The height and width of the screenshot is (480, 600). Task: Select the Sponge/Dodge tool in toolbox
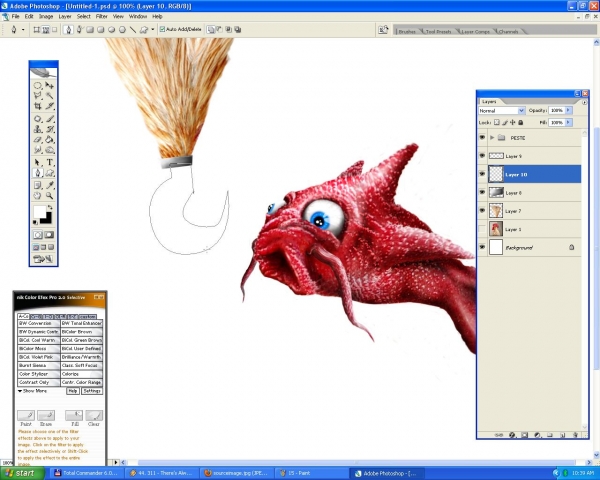pyautogui.click(x=50, y=150)
